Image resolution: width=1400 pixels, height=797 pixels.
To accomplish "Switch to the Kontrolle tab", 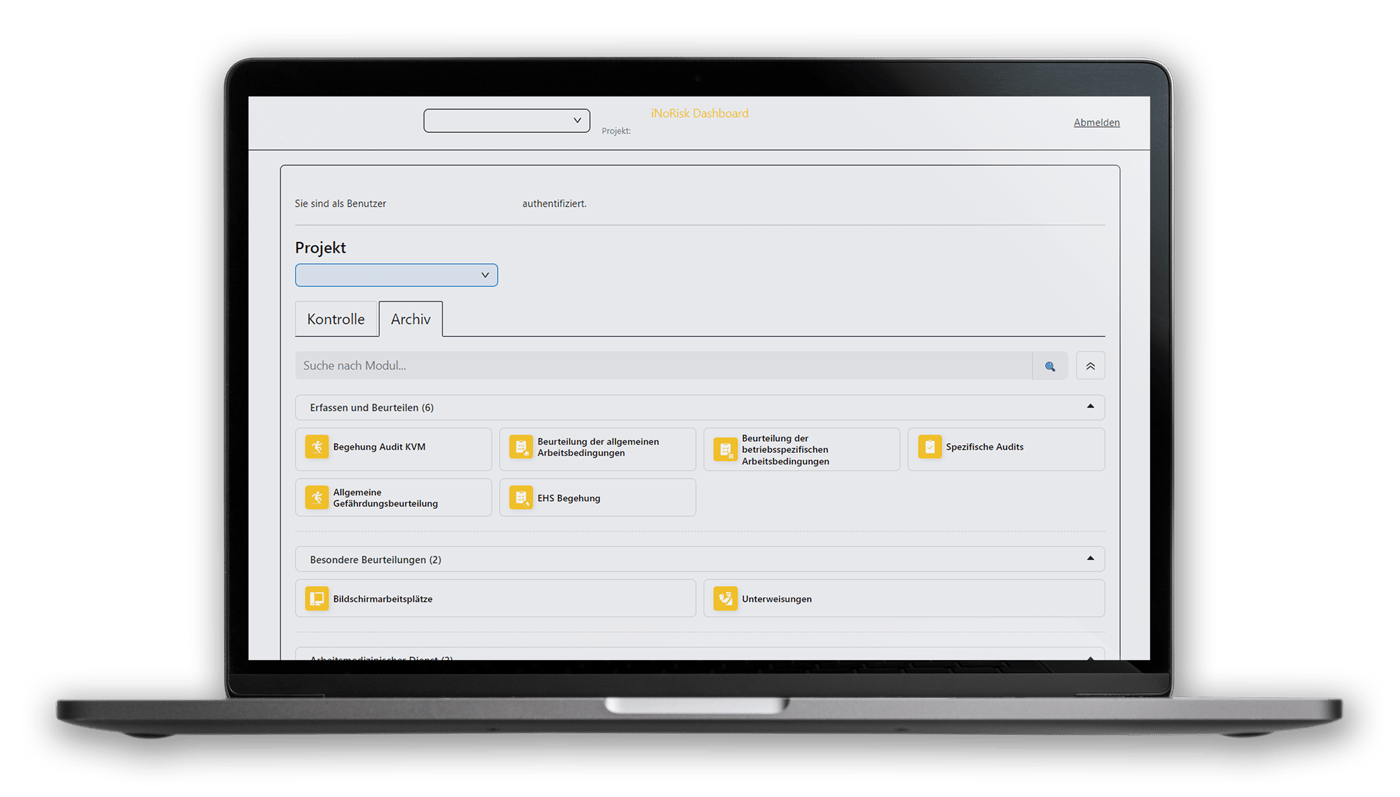I will point(336,319).
